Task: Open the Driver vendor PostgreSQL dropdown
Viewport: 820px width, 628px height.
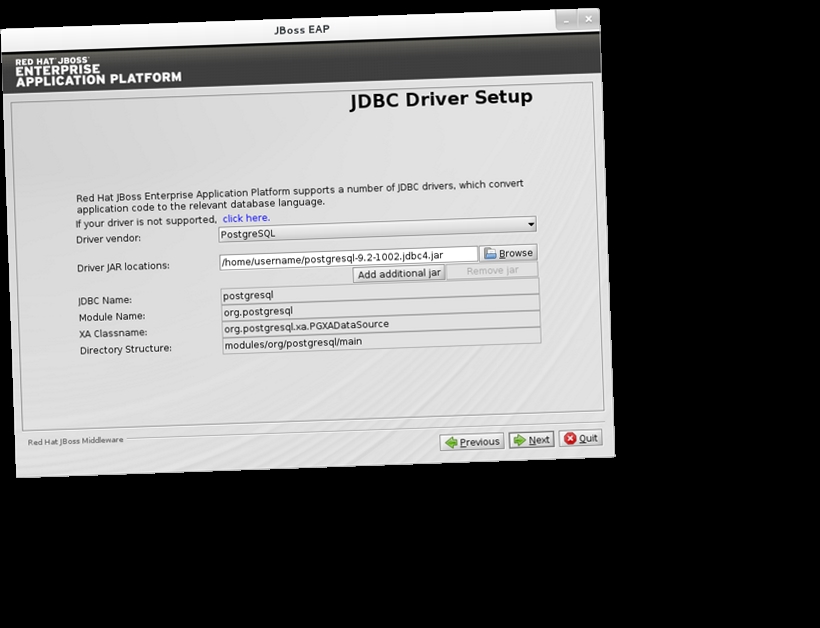Action: (x=377, y=229)
